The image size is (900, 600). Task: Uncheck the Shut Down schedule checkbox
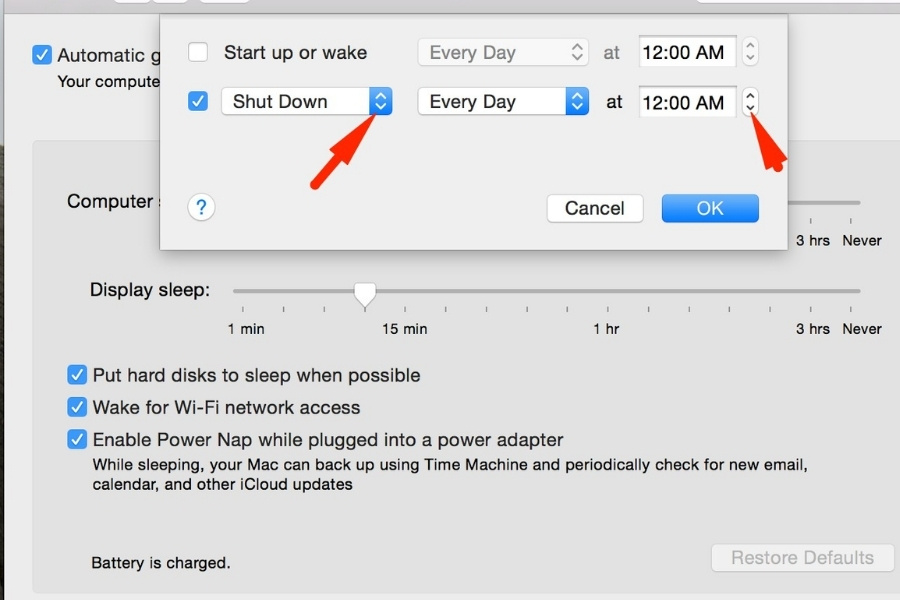198,101
